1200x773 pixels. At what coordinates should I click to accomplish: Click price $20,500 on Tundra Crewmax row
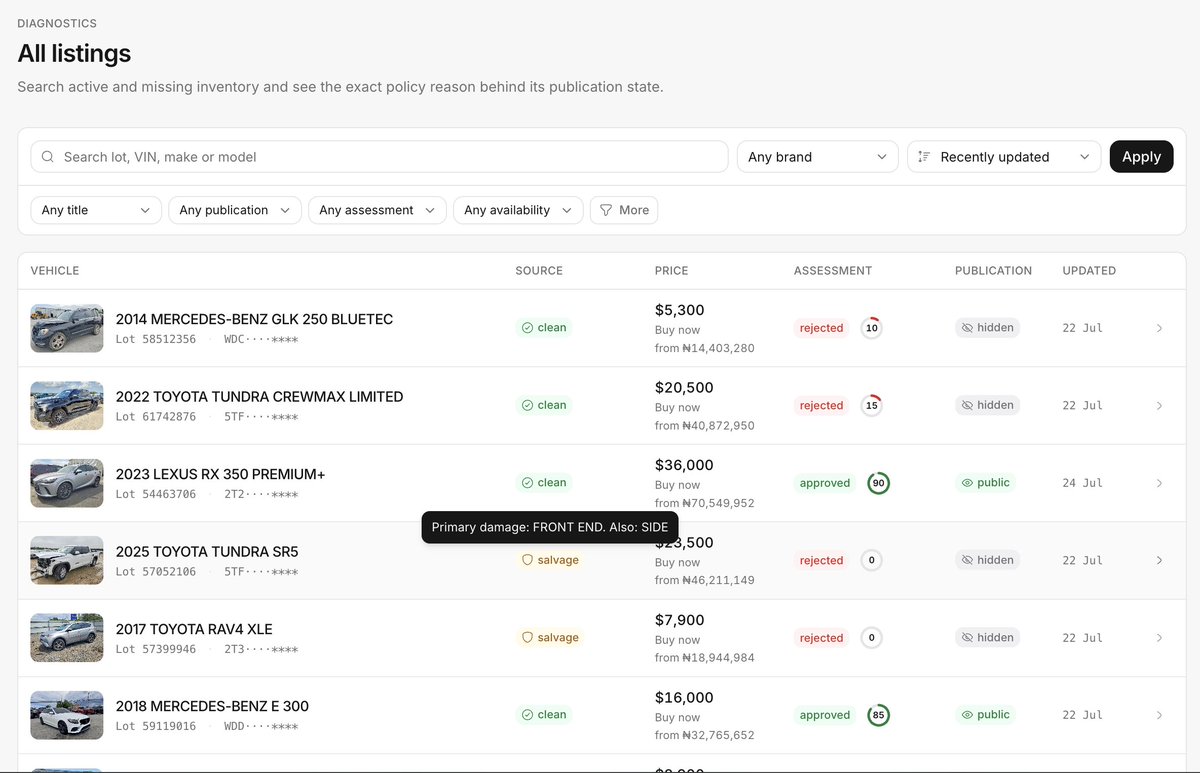(684, 388)
